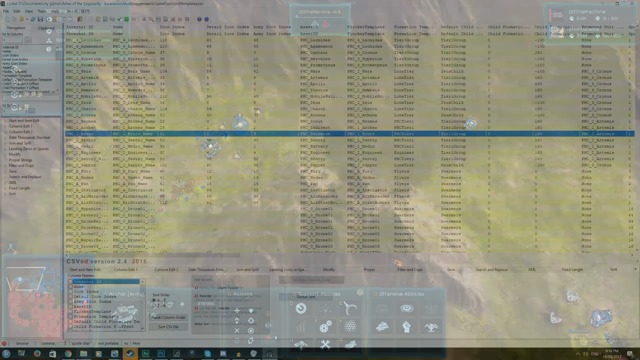Click the blue help icon in toolbar
Screen dimensions: 640x360
(199, 19)
